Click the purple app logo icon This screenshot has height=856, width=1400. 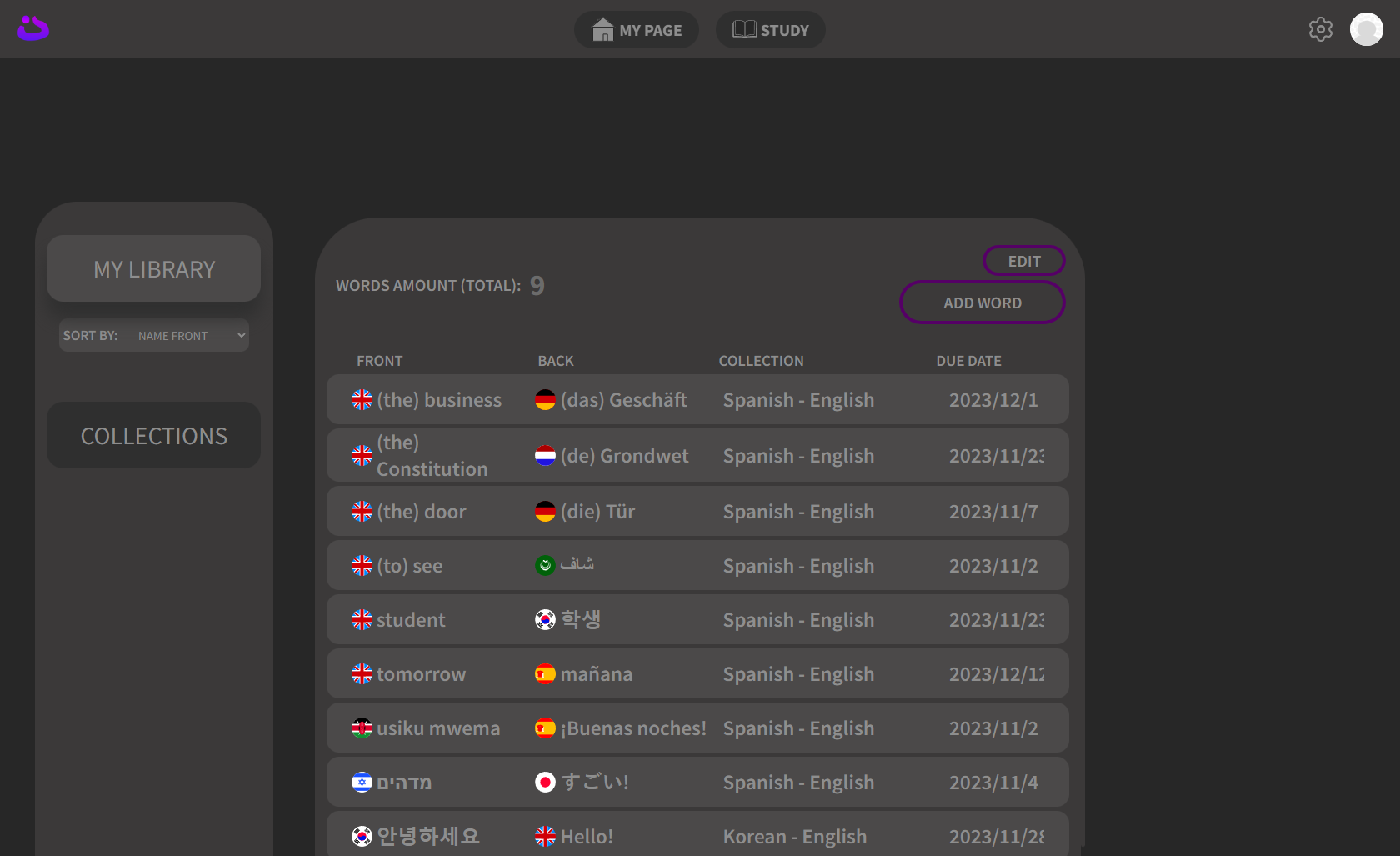[x=33, y=29]
